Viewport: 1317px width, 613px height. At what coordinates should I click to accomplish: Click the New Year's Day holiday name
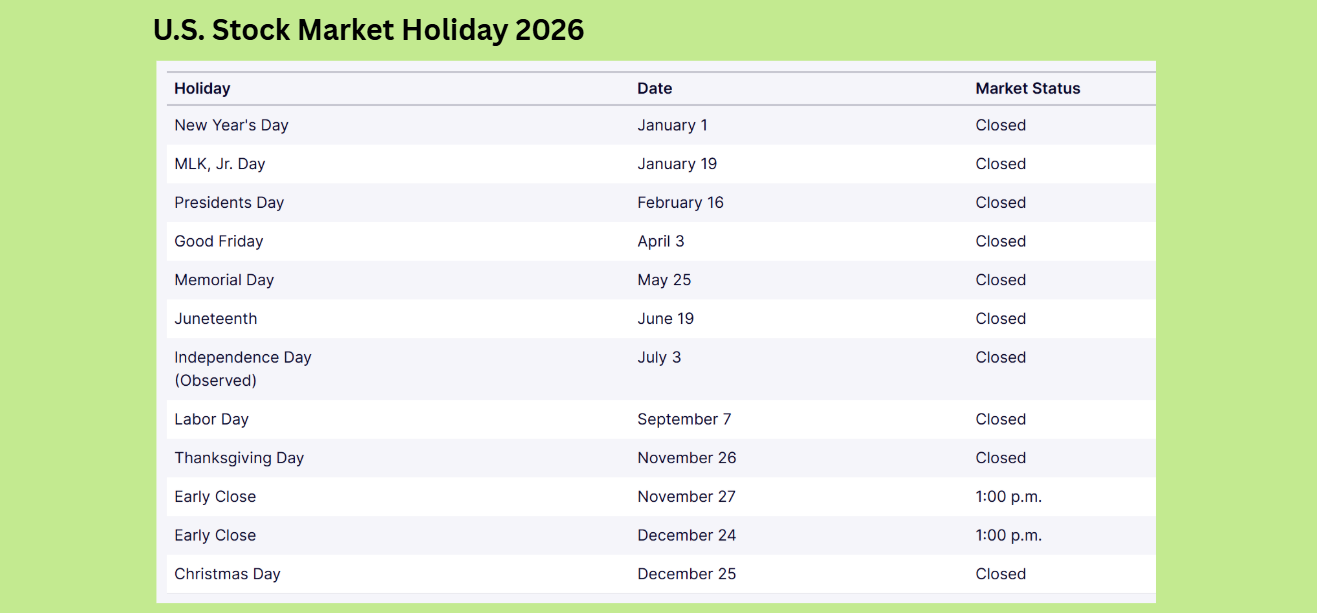point(231,125)
